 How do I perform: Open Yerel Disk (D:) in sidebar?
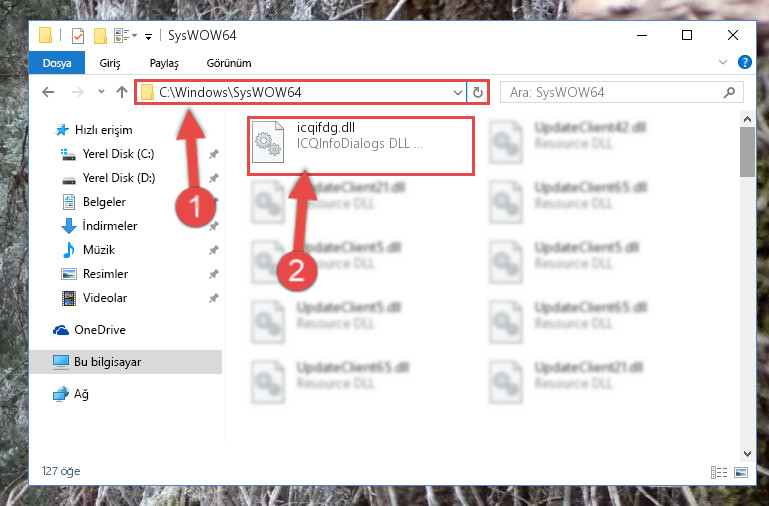(x=119, y=177)
